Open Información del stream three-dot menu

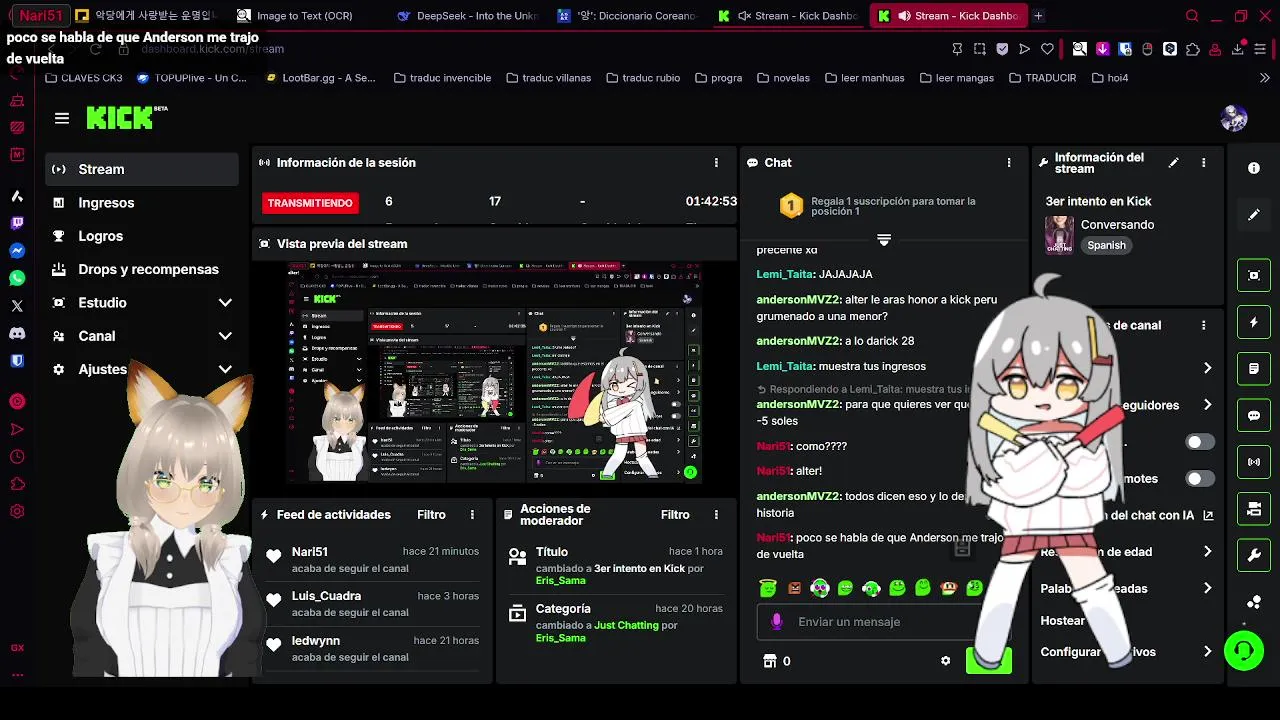tap(1204, 162)
